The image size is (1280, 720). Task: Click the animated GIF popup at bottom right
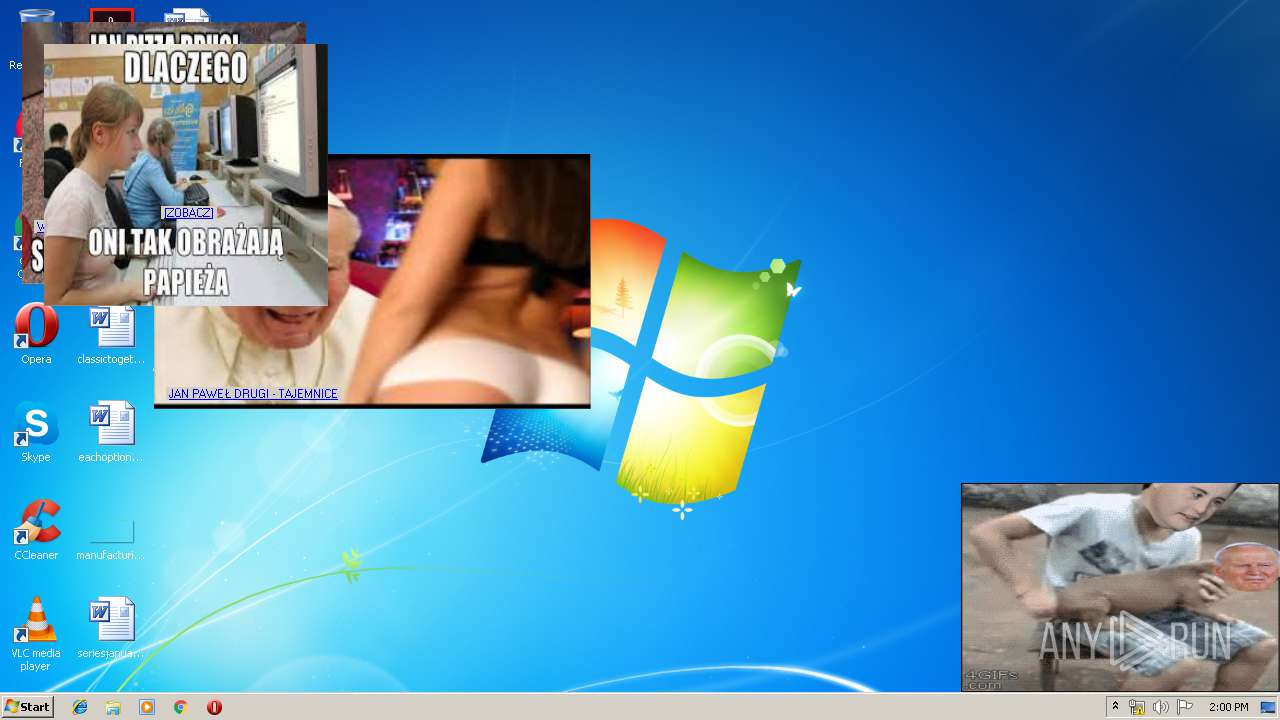click(x=1120, y=588)
